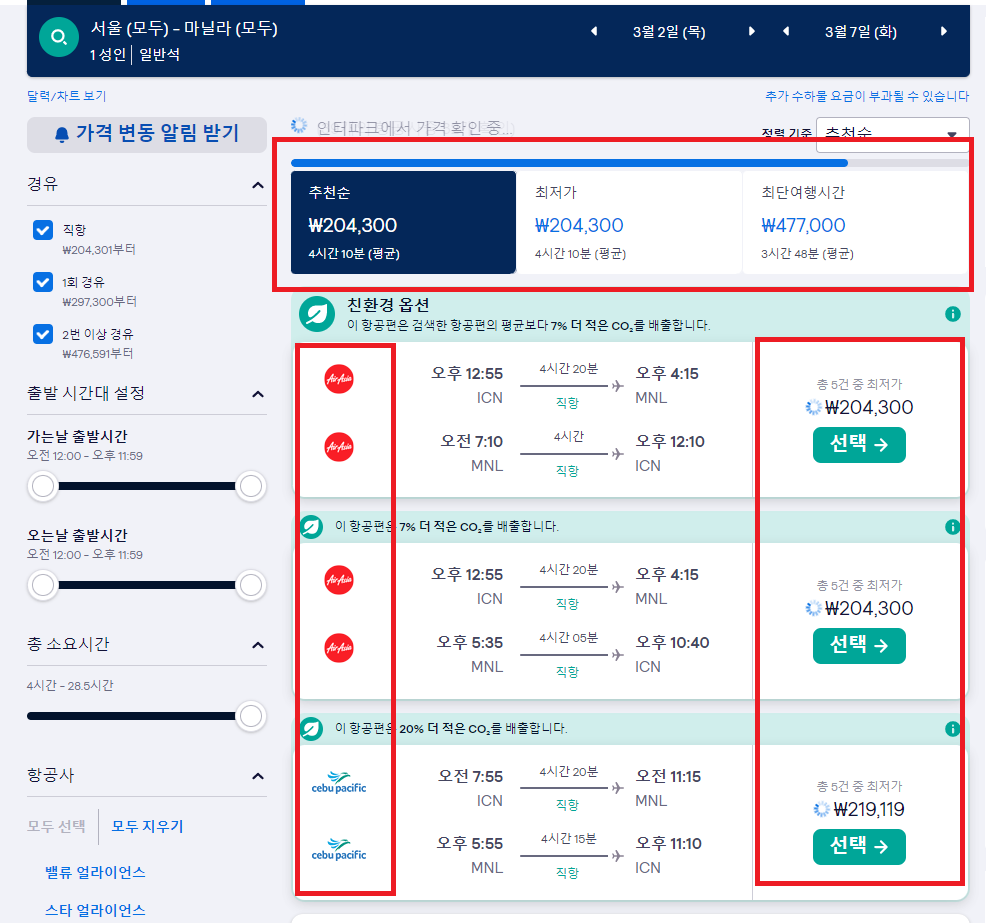The width and height of the screenshot is (986, 923).
Task: Click 스타 얼라이언스 filter link
Action: [x=95, y=910]
